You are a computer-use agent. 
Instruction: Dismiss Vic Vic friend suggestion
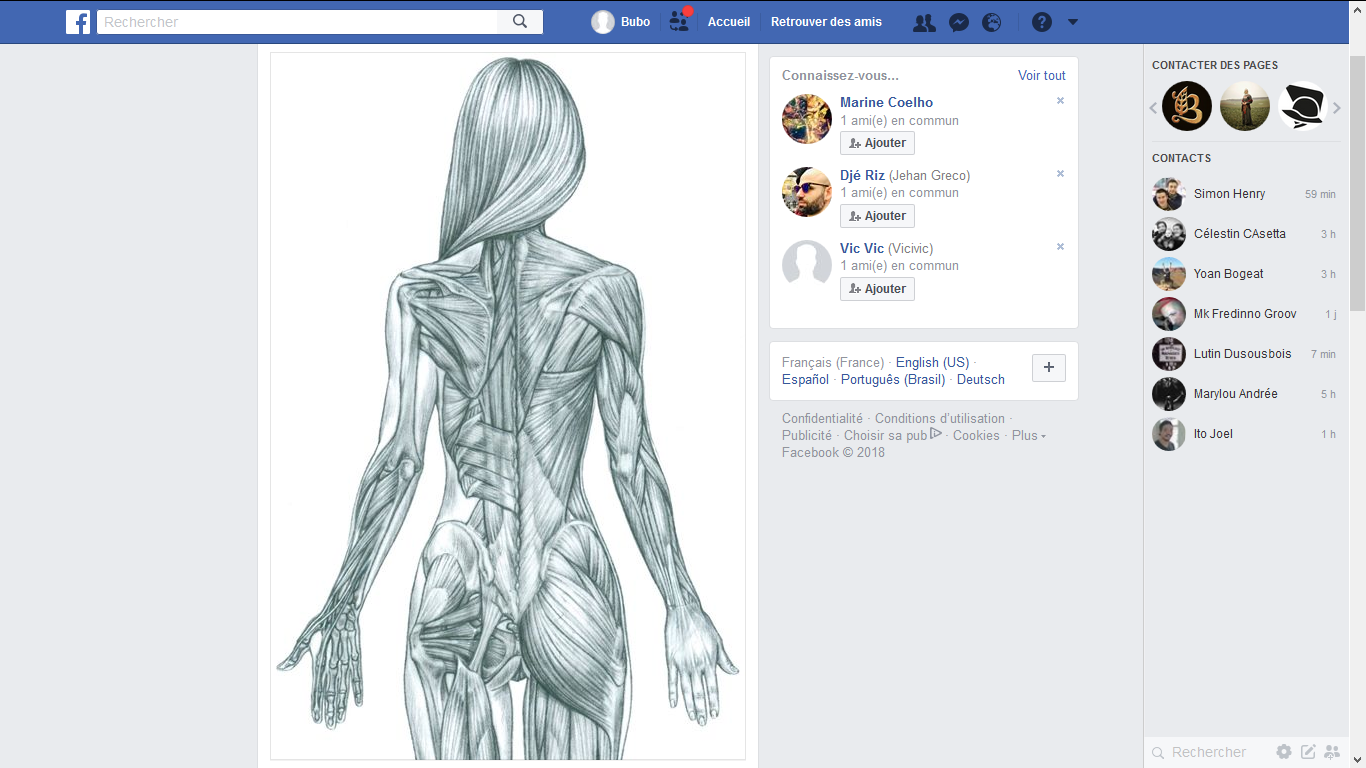click(x=1060, y=247)
